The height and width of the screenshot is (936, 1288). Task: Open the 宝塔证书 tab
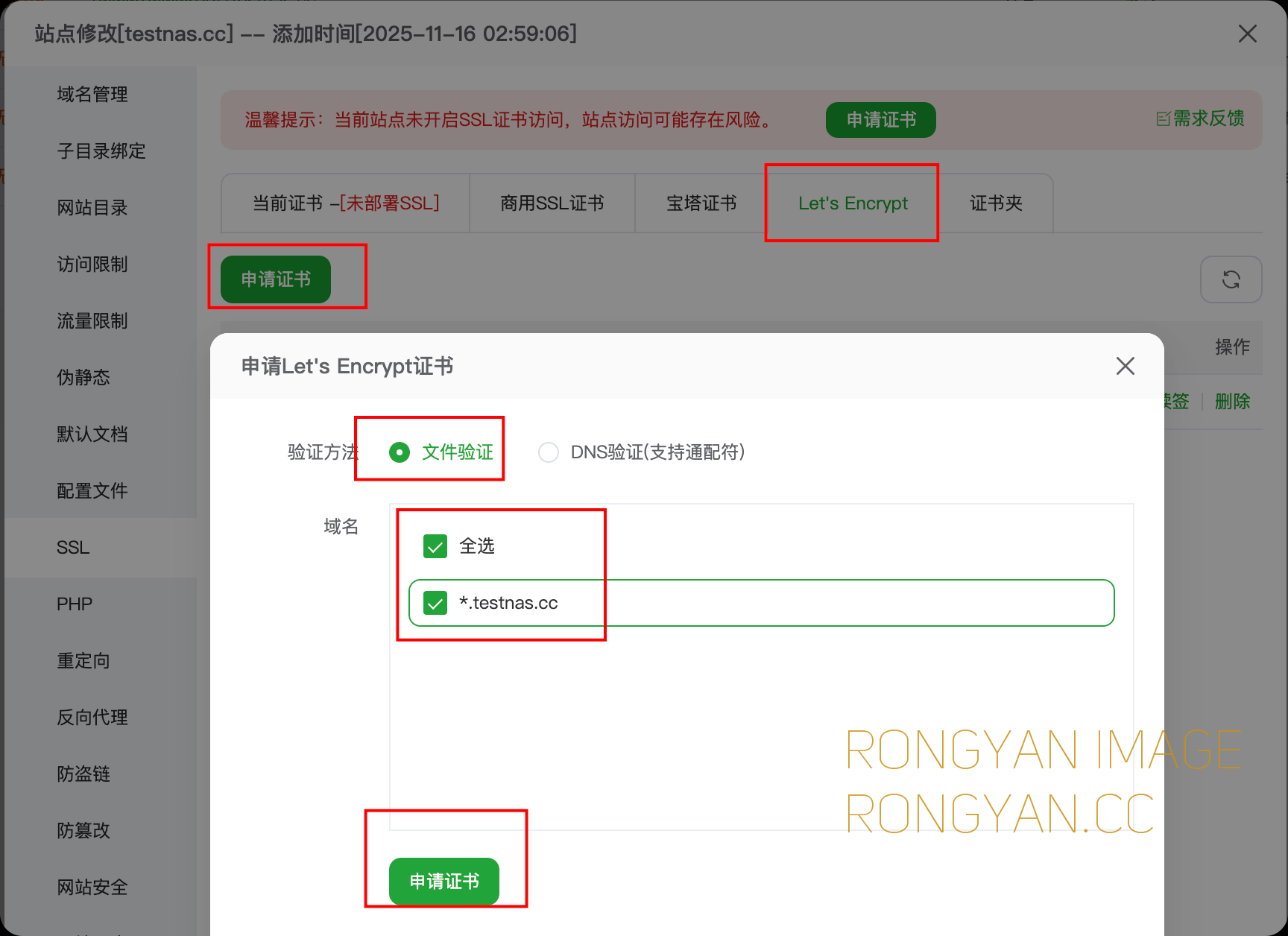(x=701, y=203)
